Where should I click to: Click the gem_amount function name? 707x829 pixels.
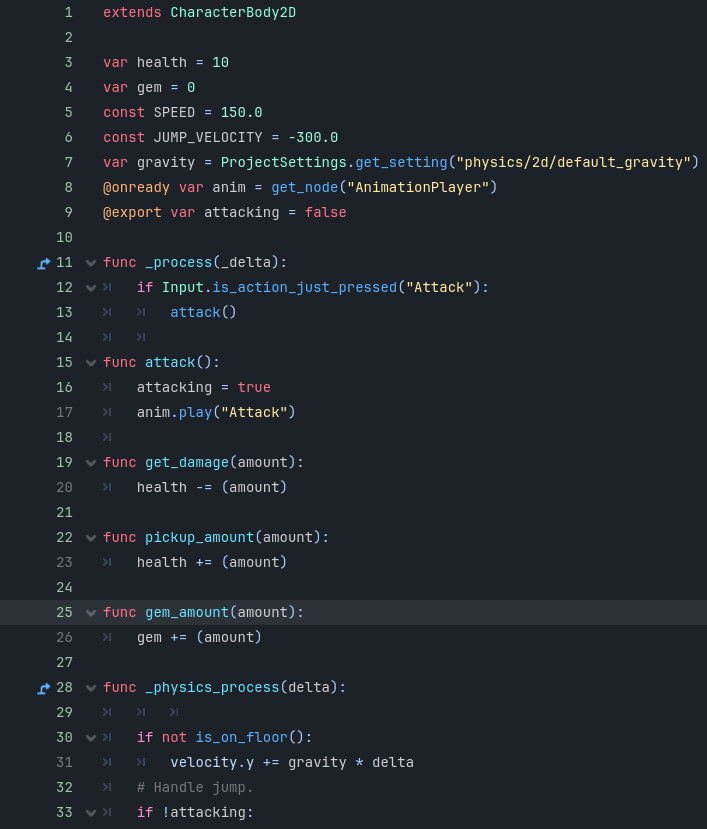pyautogui.click(x=187, y=613)
